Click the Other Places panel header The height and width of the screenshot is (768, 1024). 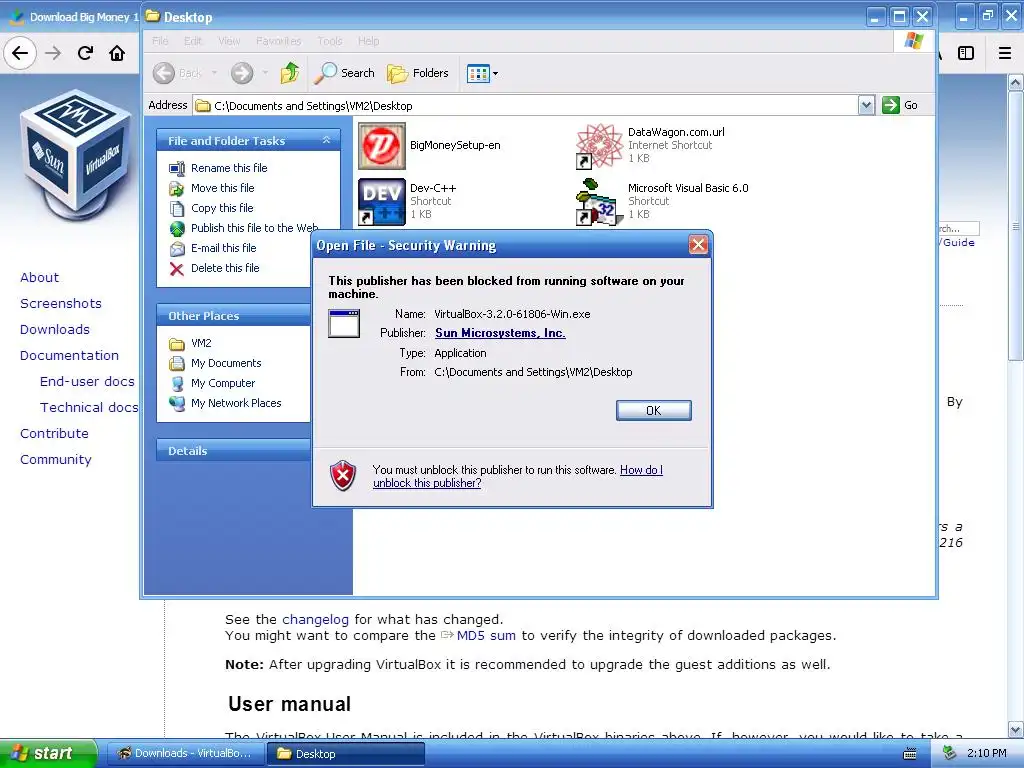[234, 315]
